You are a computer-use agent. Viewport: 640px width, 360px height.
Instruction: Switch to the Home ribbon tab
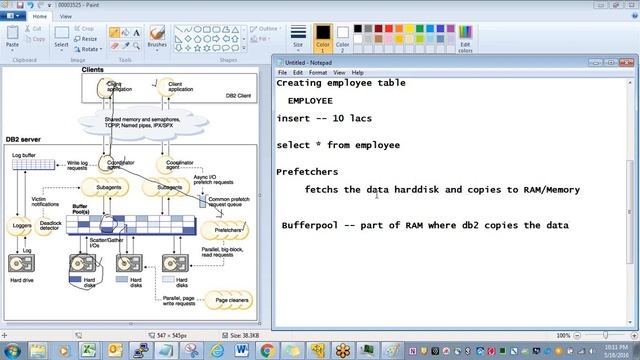click(40, 16)
